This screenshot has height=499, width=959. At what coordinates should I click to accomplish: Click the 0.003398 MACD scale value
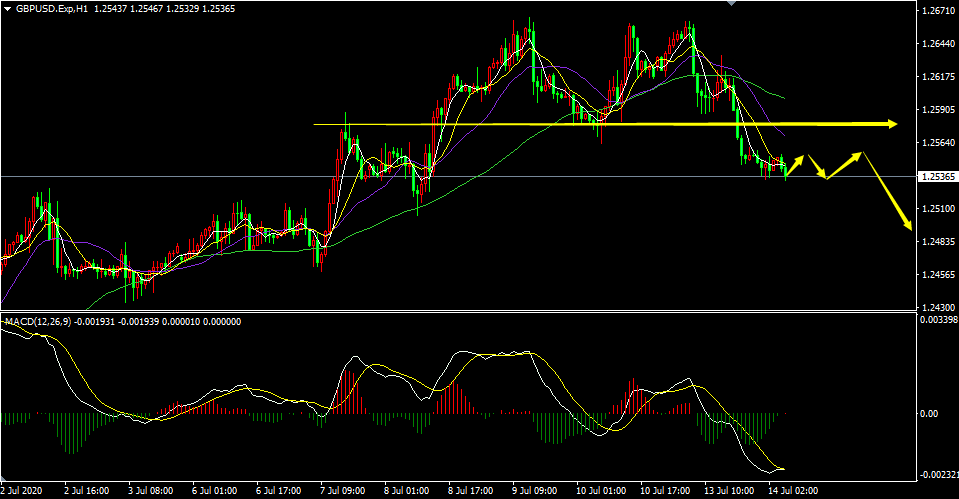(939, 320)
